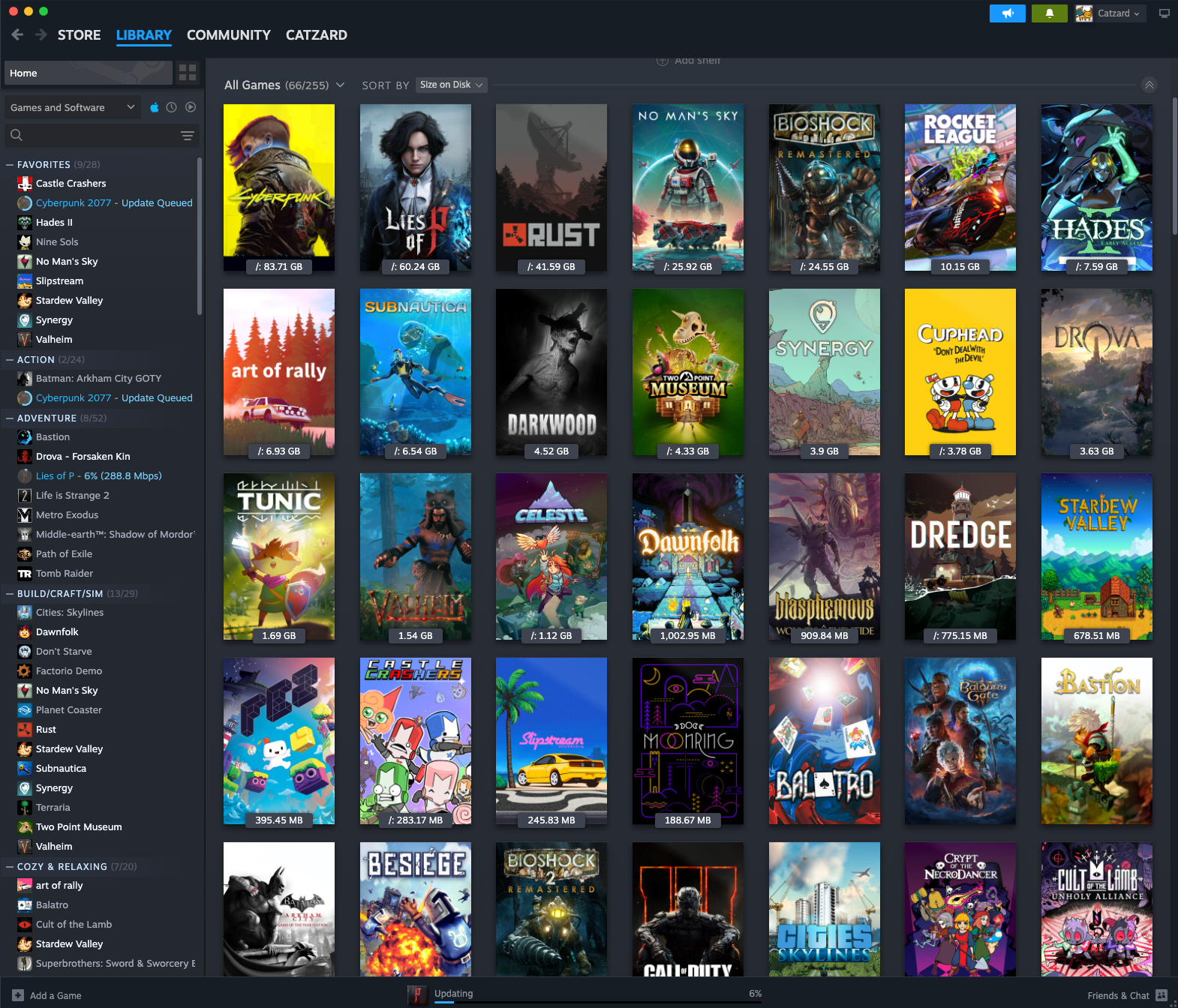Screen dimensions: 1178x1008
Task: Select Lies of P downloading entry in sidebar
Action: click(98, 476)
